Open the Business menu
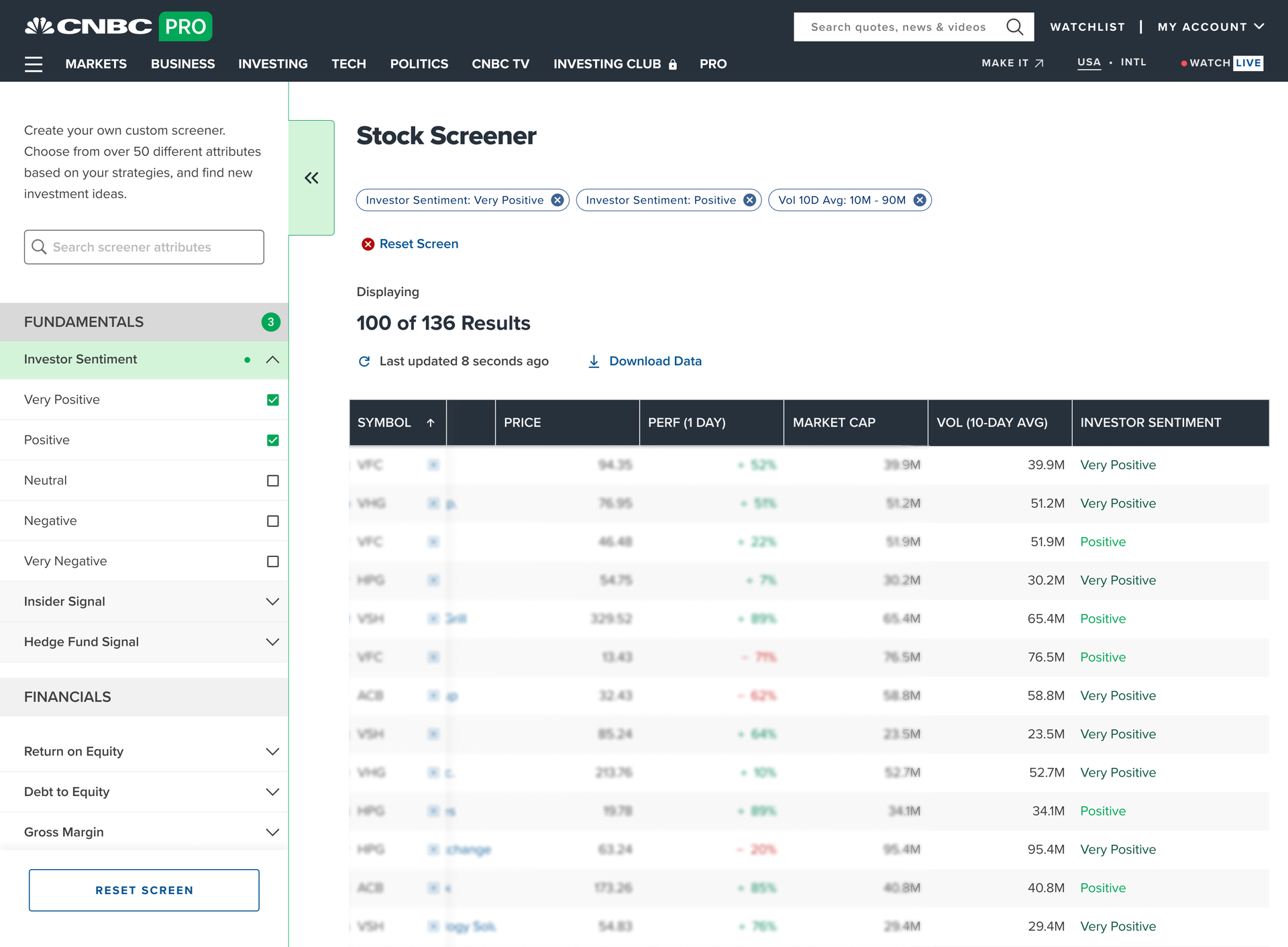This screenshot has width=1288, height=947. (182, 64)
